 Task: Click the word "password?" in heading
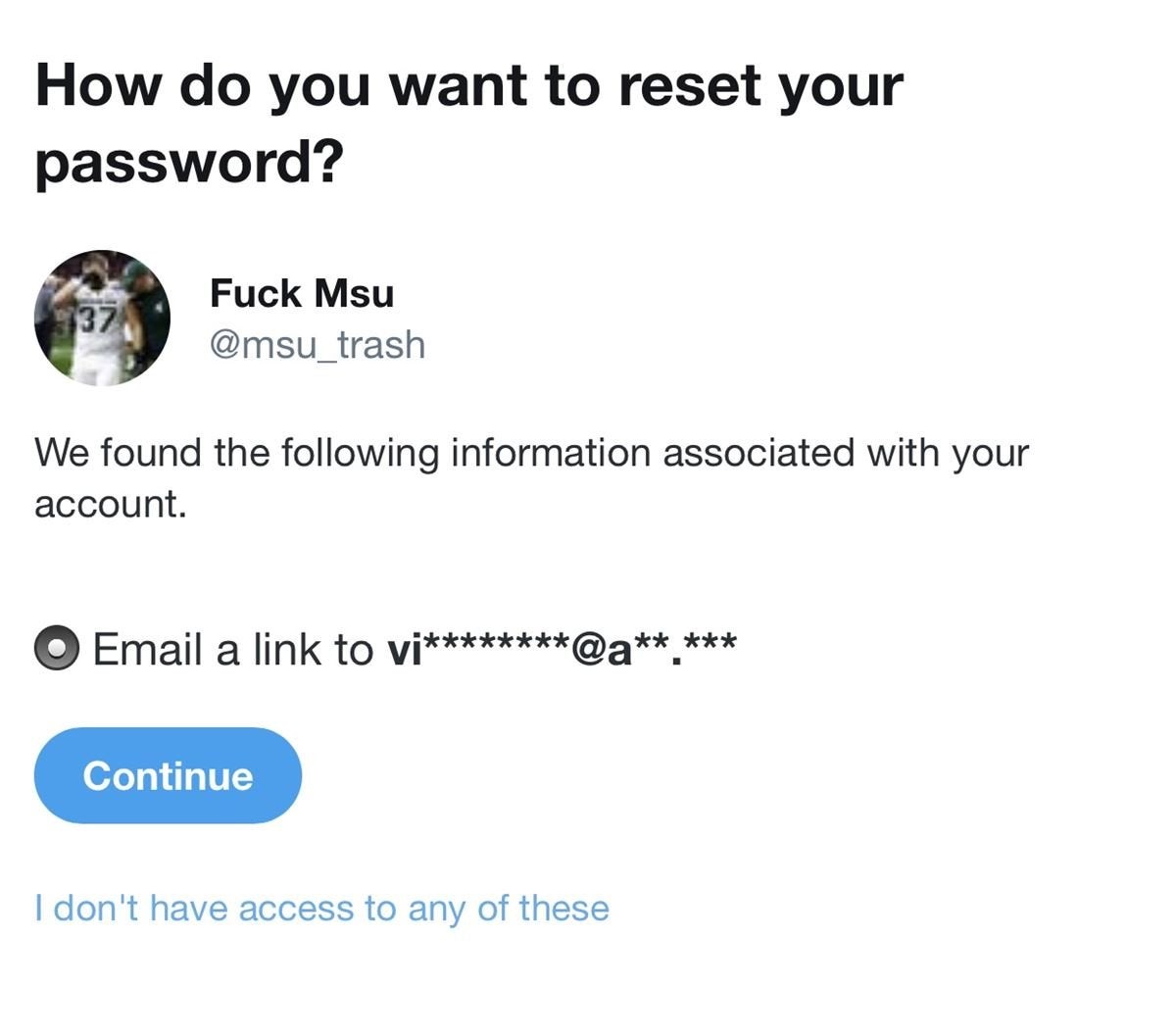click(190, 162)
